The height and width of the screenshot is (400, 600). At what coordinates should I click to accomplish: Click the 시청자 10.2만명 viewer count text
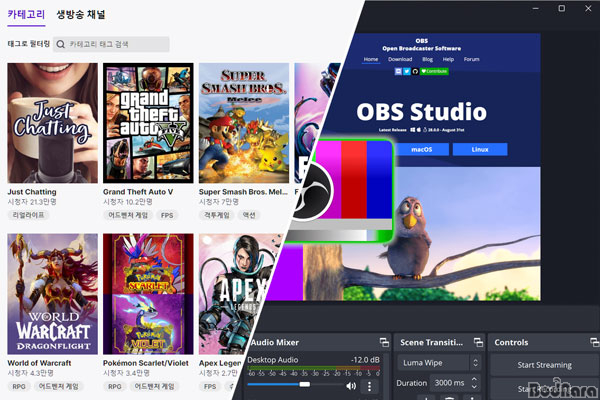click(x=128, y=202)
